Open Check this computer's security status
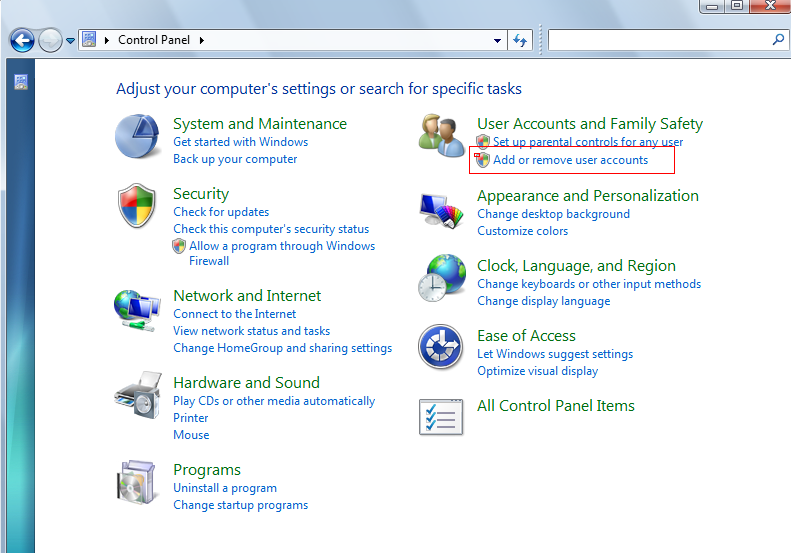This screenshot has width=791, height=553. [271, 229]
